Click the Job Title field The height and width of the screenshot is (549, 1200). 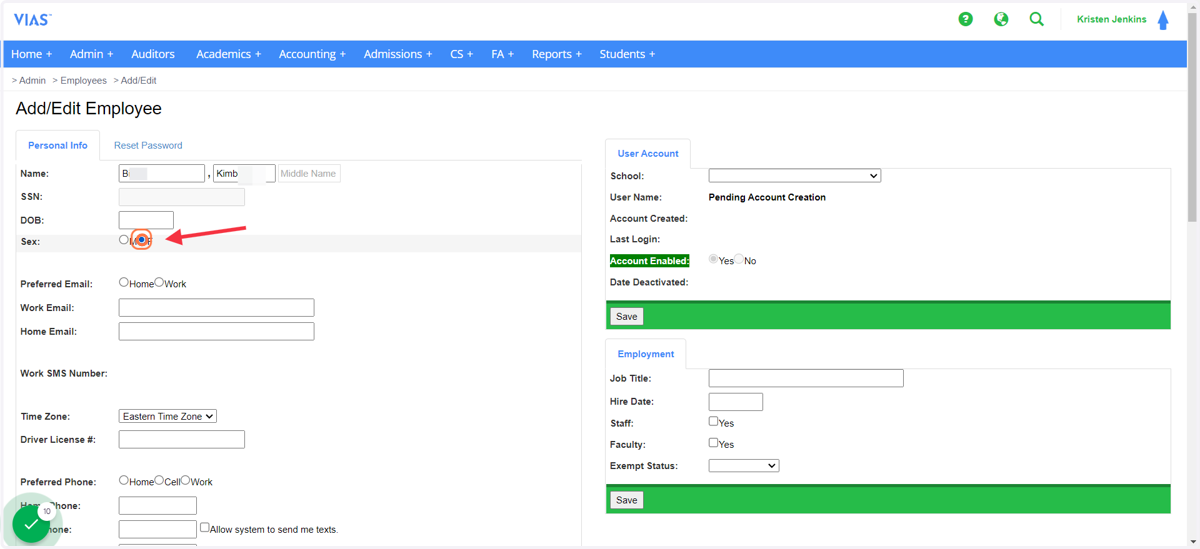806,378
